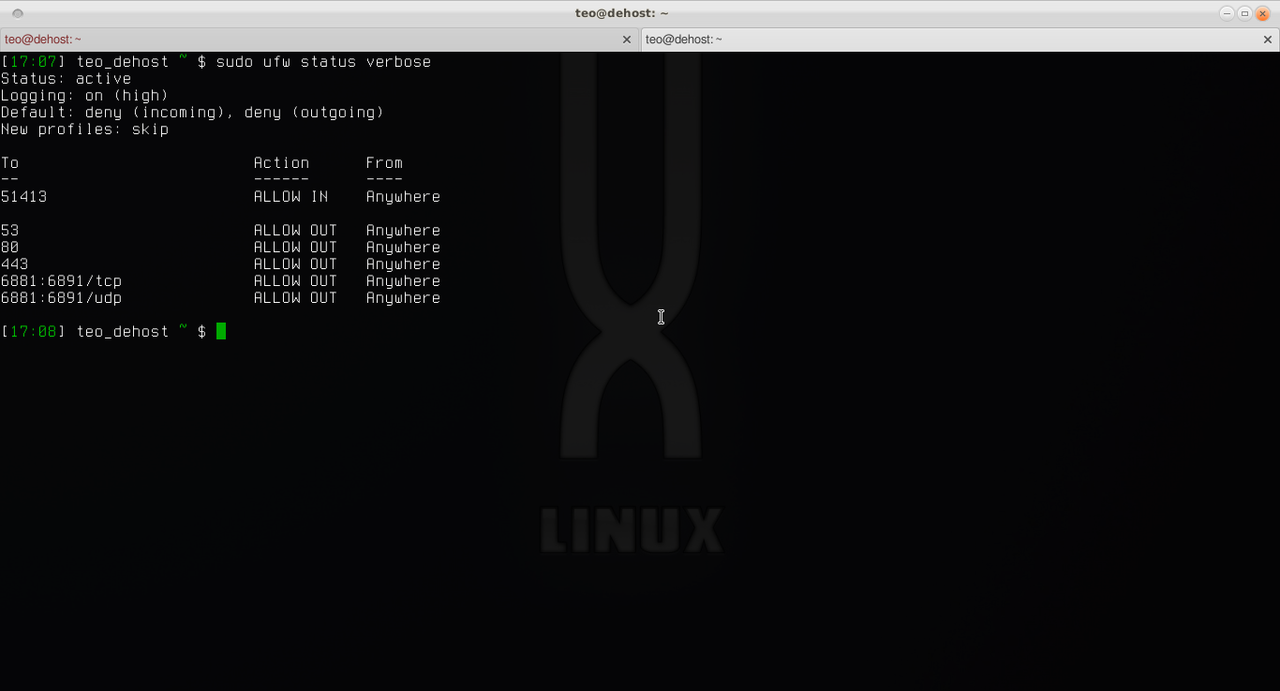The width and height of the screenshot is (1280, 691).
Task: Open the window menu icon in title bar
Action: (17, 13)
